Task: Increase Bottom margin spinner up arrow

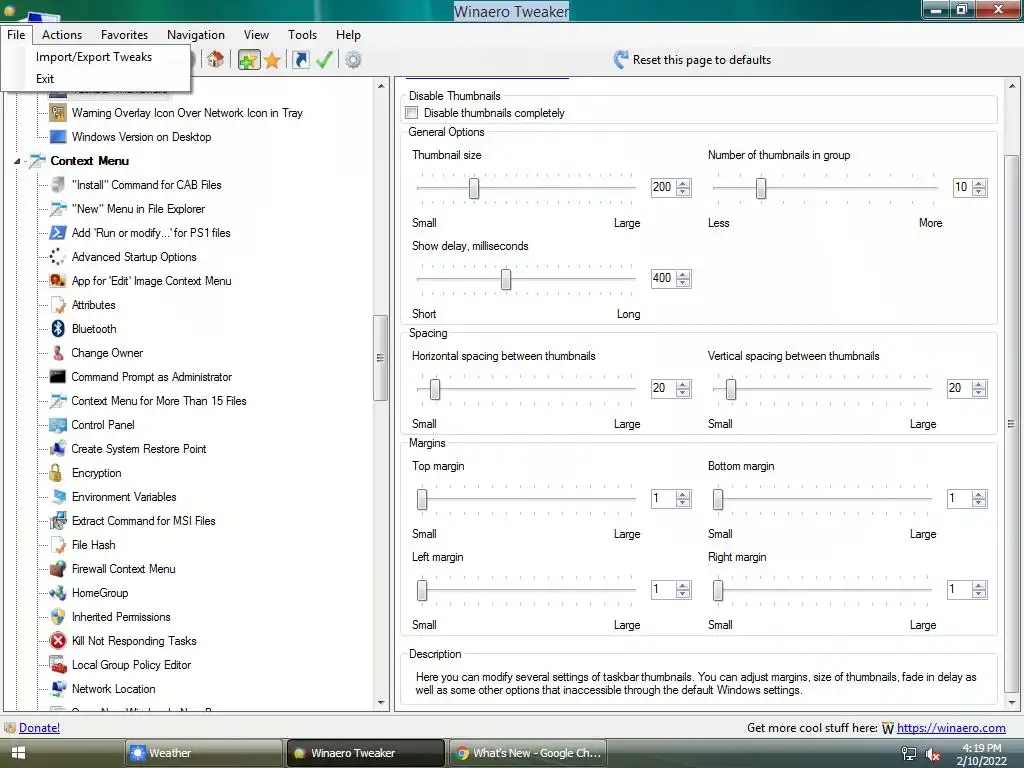Action: [978, 495]
